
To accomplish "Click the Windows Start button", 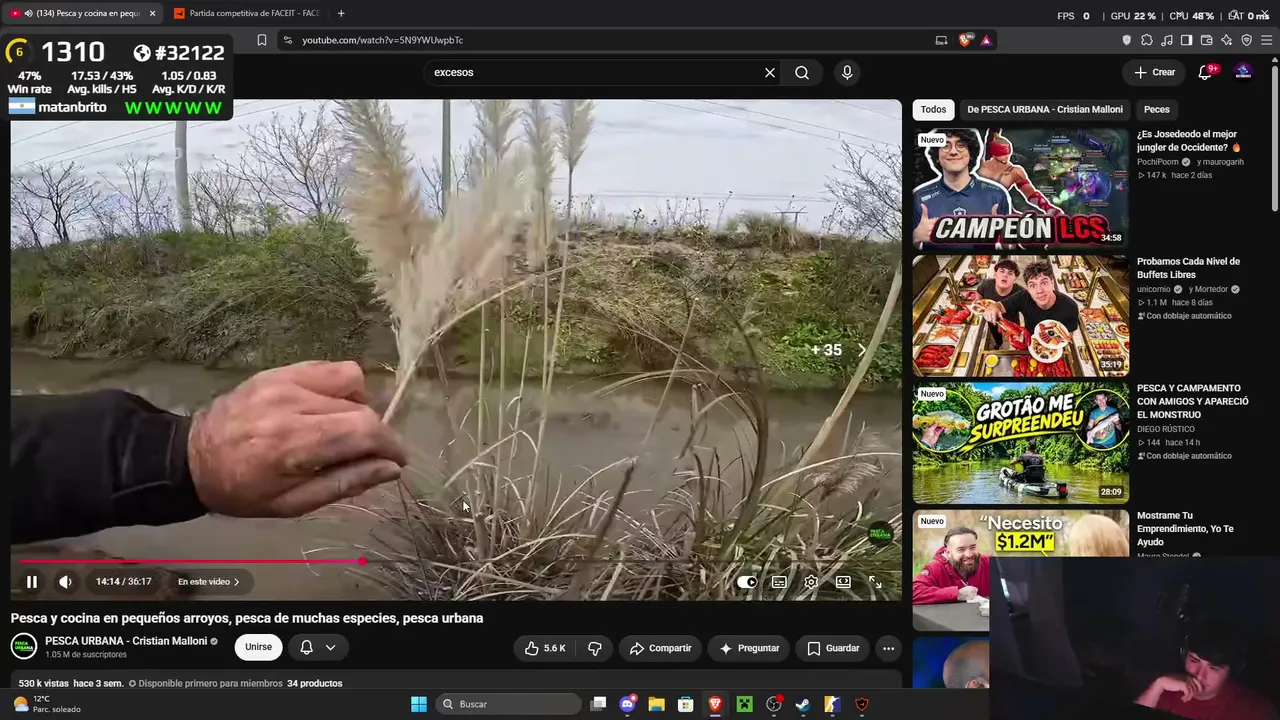I will [x=419, y=704].
